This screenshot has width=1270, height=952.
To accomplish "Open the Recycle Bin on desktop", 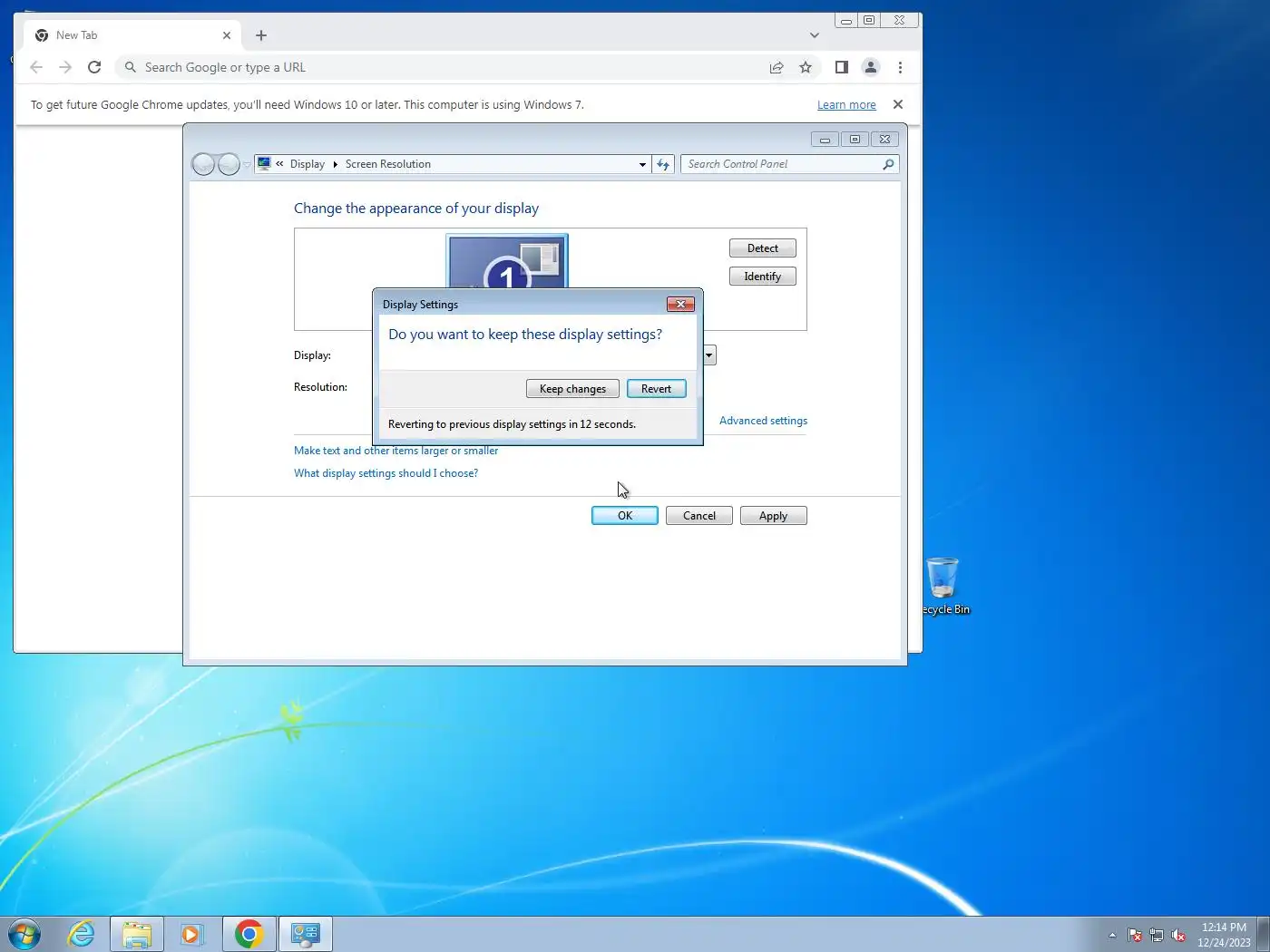I will [x=943, y=587].
